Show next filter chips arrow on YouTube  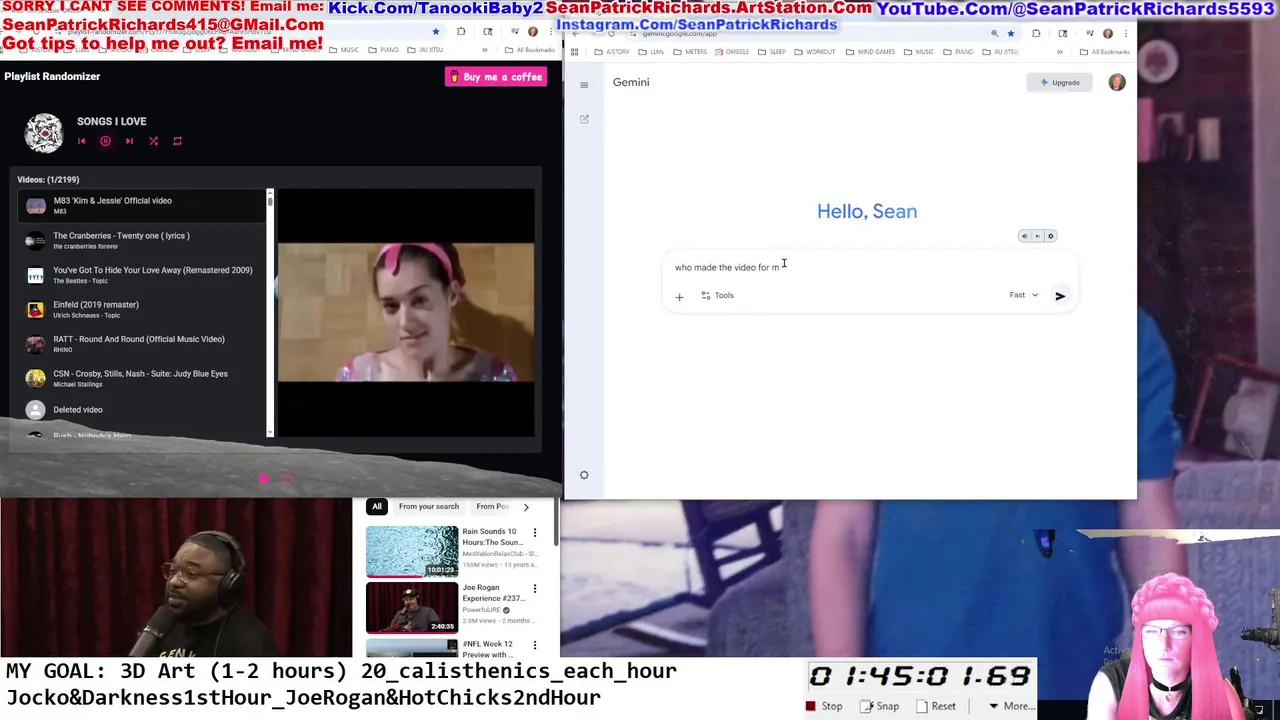[x=526, y=507]
